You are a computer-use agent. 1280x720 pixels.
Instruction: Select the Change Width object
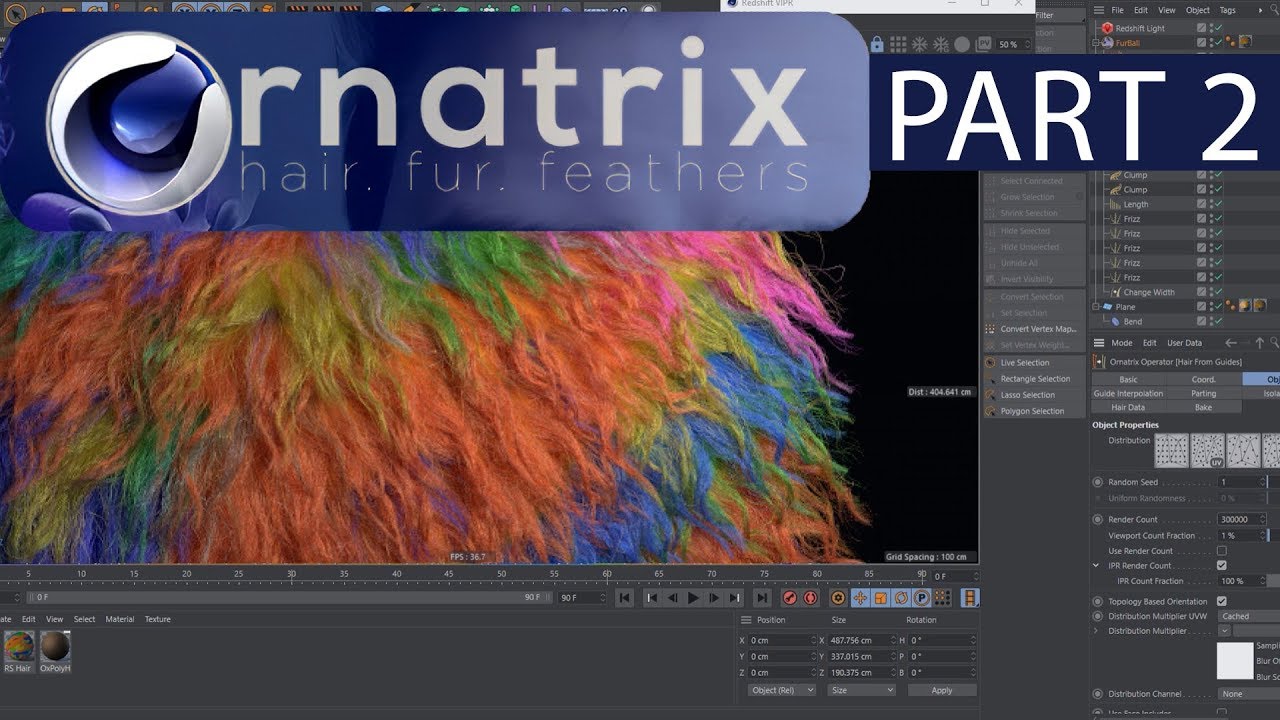click(x=1149, y=293)
